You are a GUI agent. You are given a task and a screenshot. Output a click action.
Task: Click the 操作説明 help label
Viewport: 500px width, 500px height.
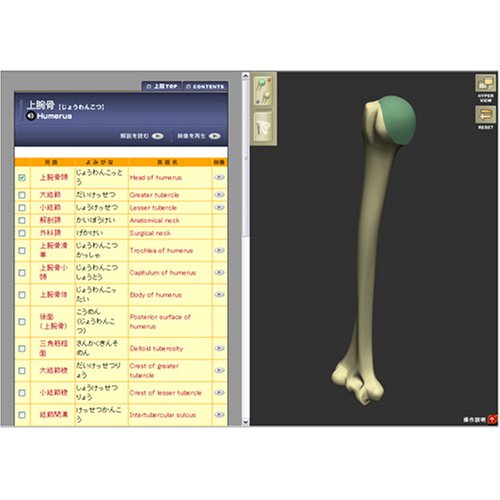(474, 420)
